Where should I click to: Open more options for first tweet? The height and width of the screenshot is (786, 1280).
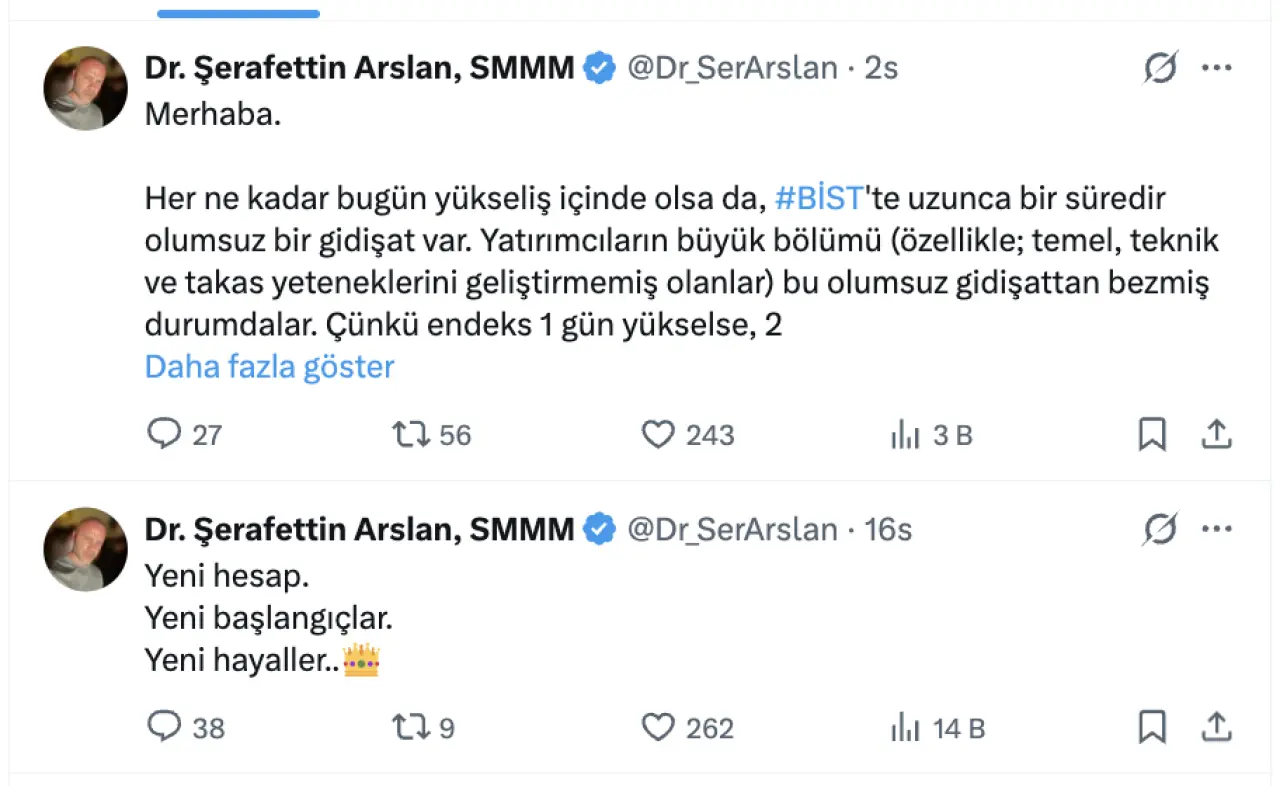(x=1216, y=68)
